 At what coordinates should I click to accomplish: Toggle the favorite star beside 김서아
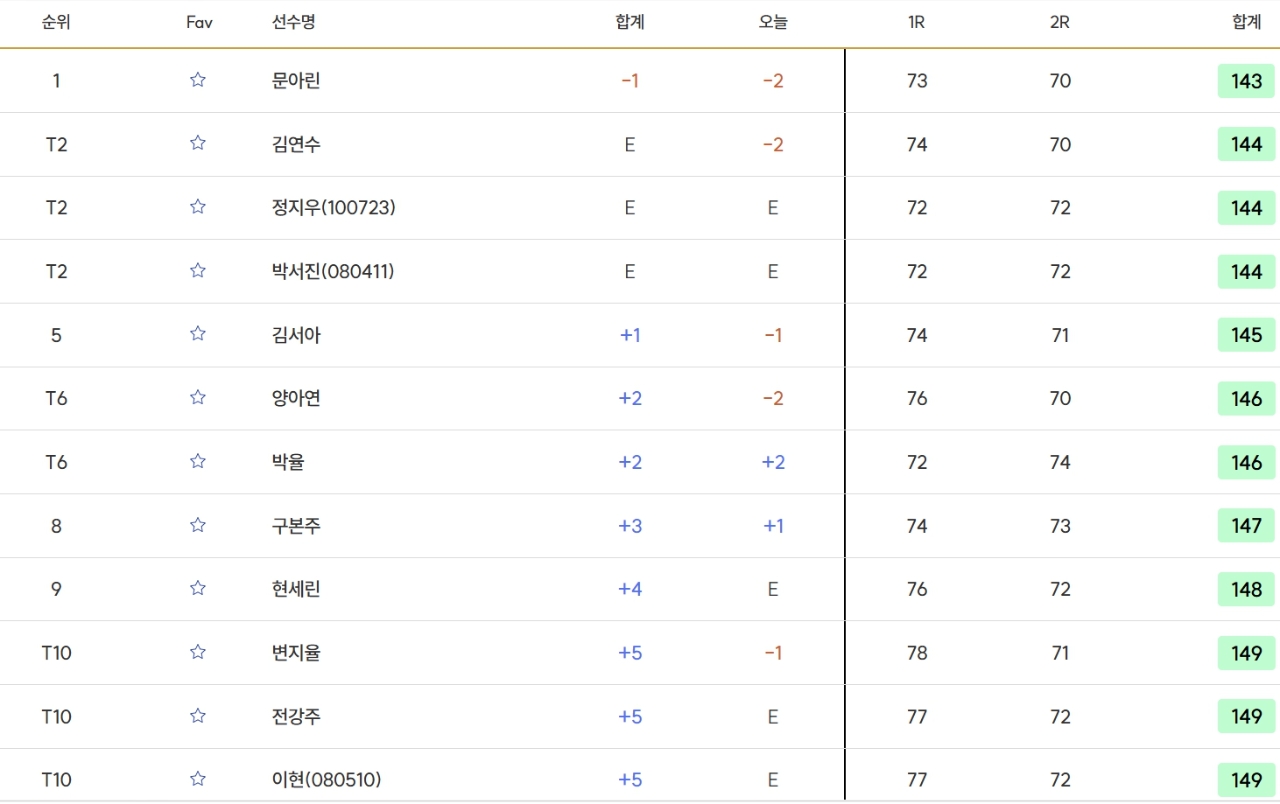click(198, 334)
